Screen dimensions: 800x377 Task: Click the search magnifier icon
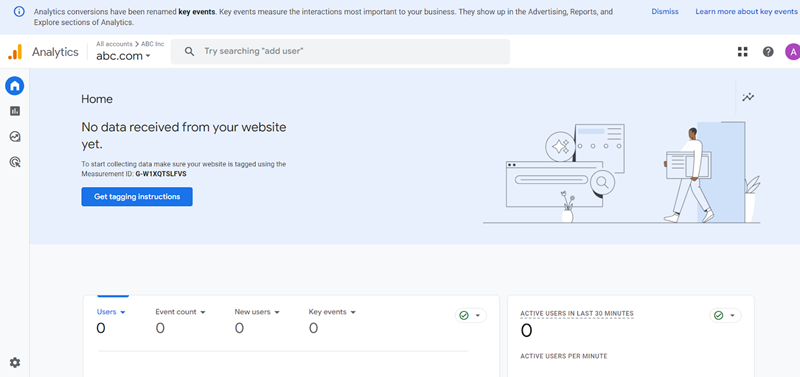(x=189, y=52)
